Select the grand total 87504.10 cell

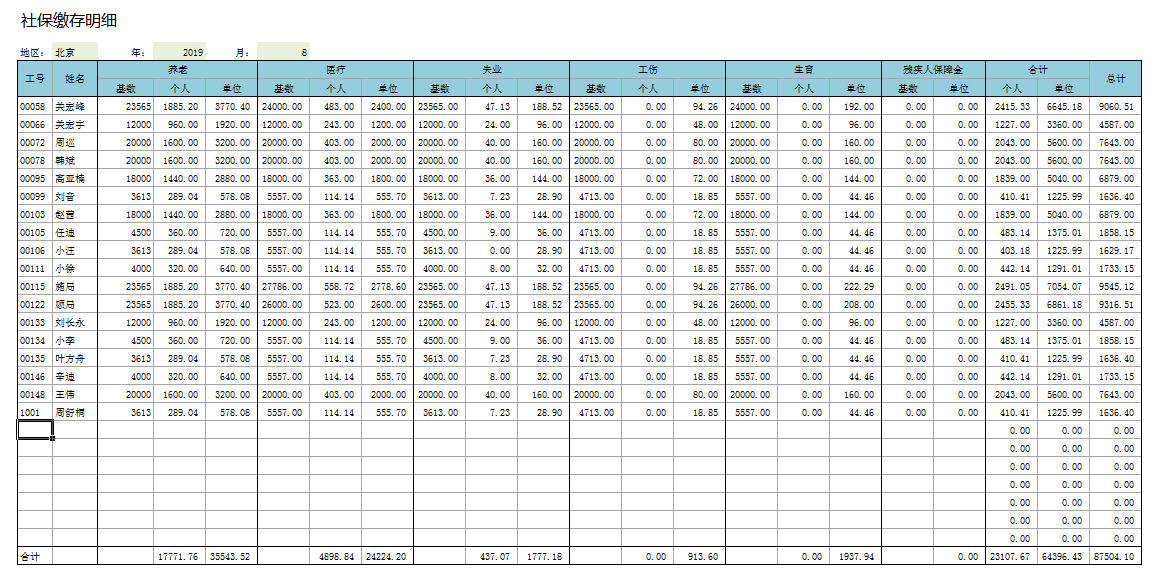tap(1114, 556)
